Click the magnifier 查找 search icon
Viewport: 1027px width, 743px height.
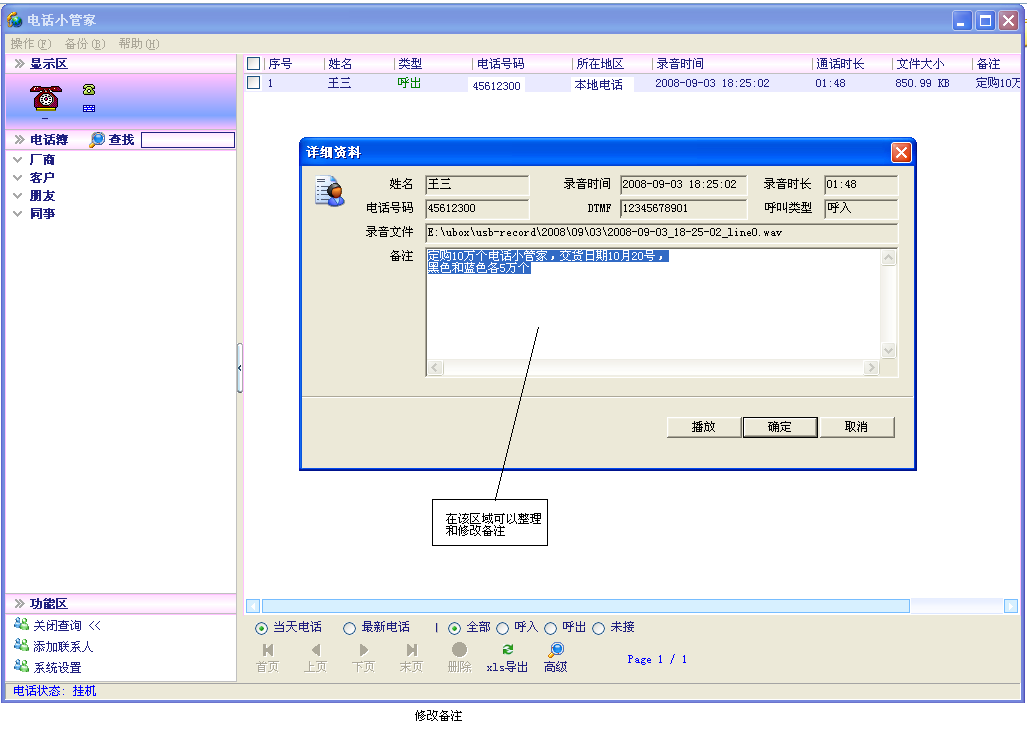[97, 140]
